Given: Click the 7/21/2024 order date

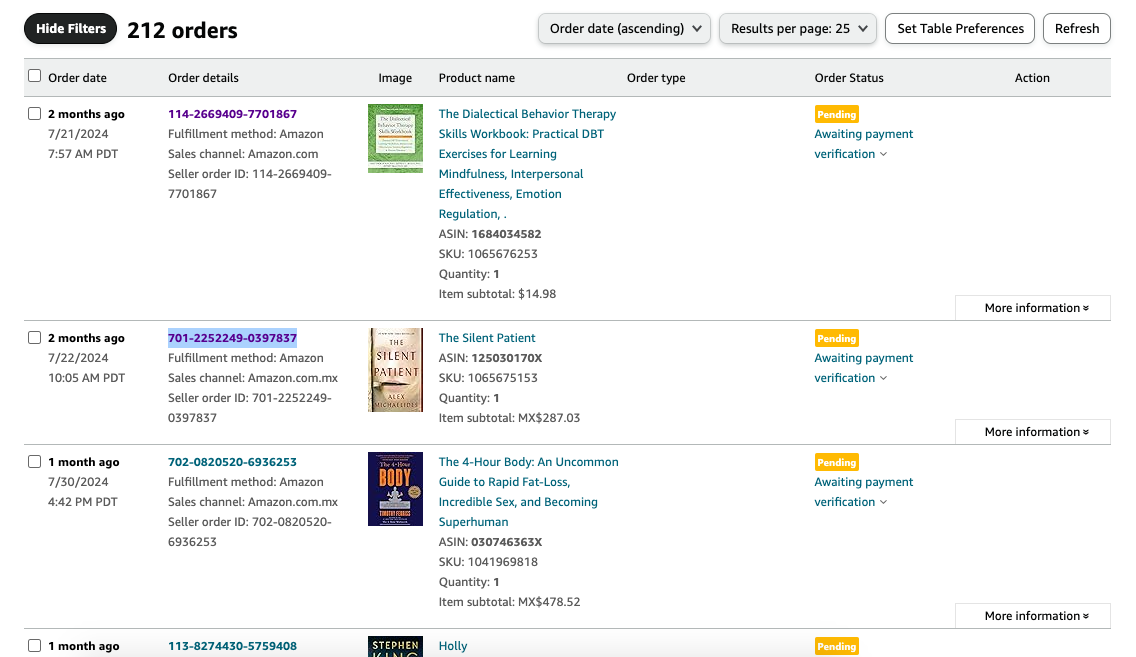Looking at the screenshot, I should click(78, 133).
